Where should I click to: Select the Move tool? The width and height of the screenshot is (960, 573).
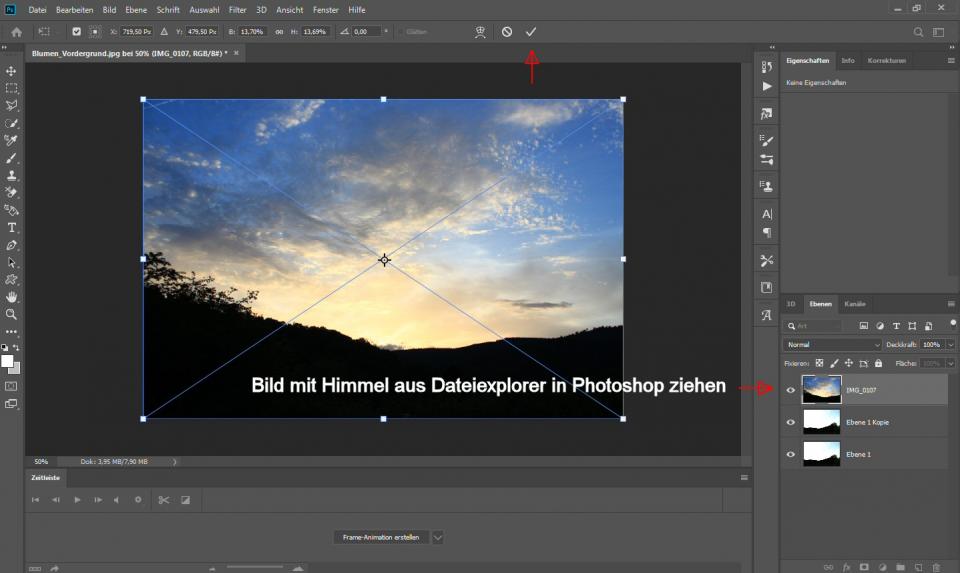pos(12,71)
